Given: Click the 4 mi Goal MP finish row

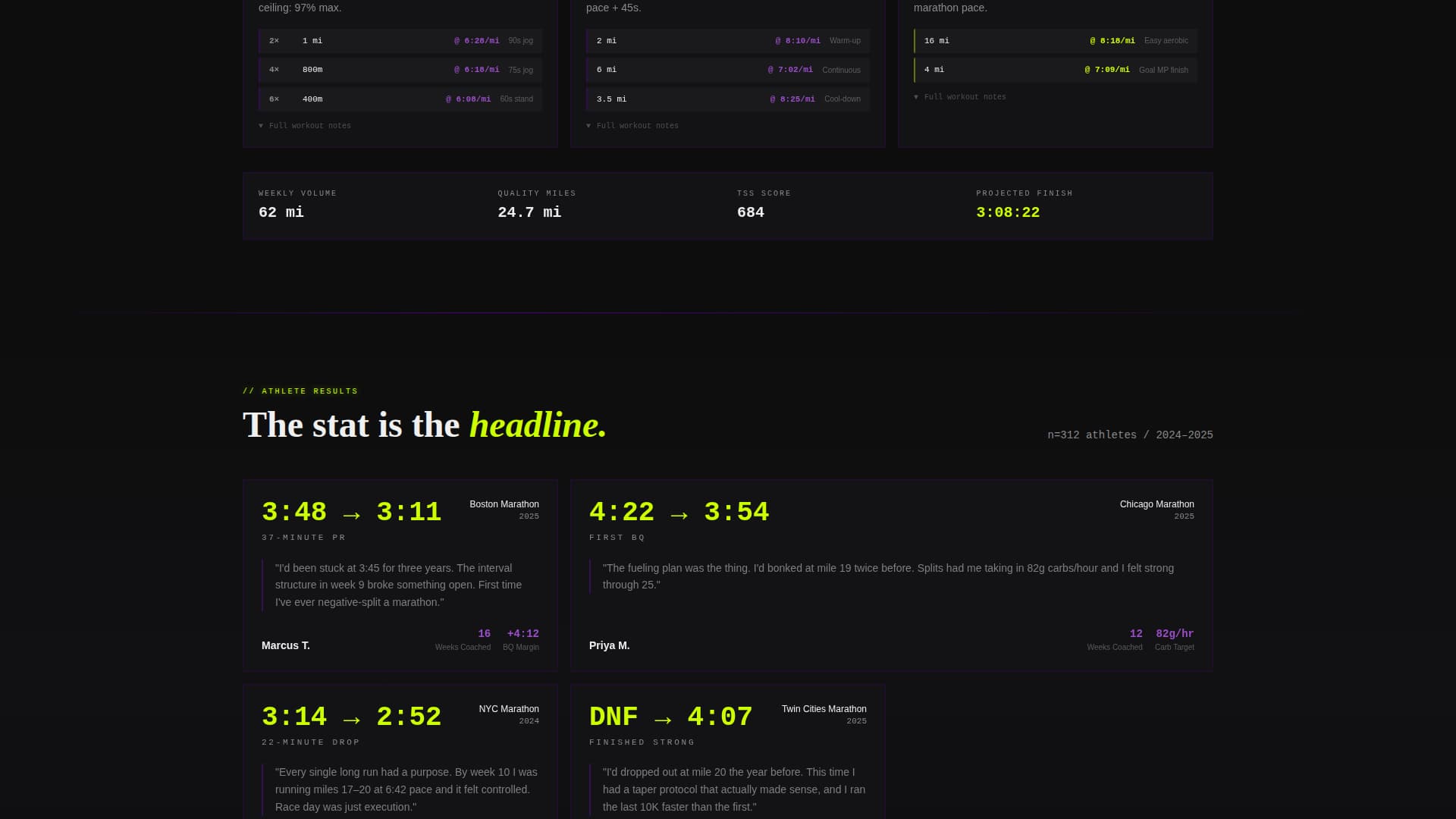Looking at the screenshot, I should coord(1056,70).
